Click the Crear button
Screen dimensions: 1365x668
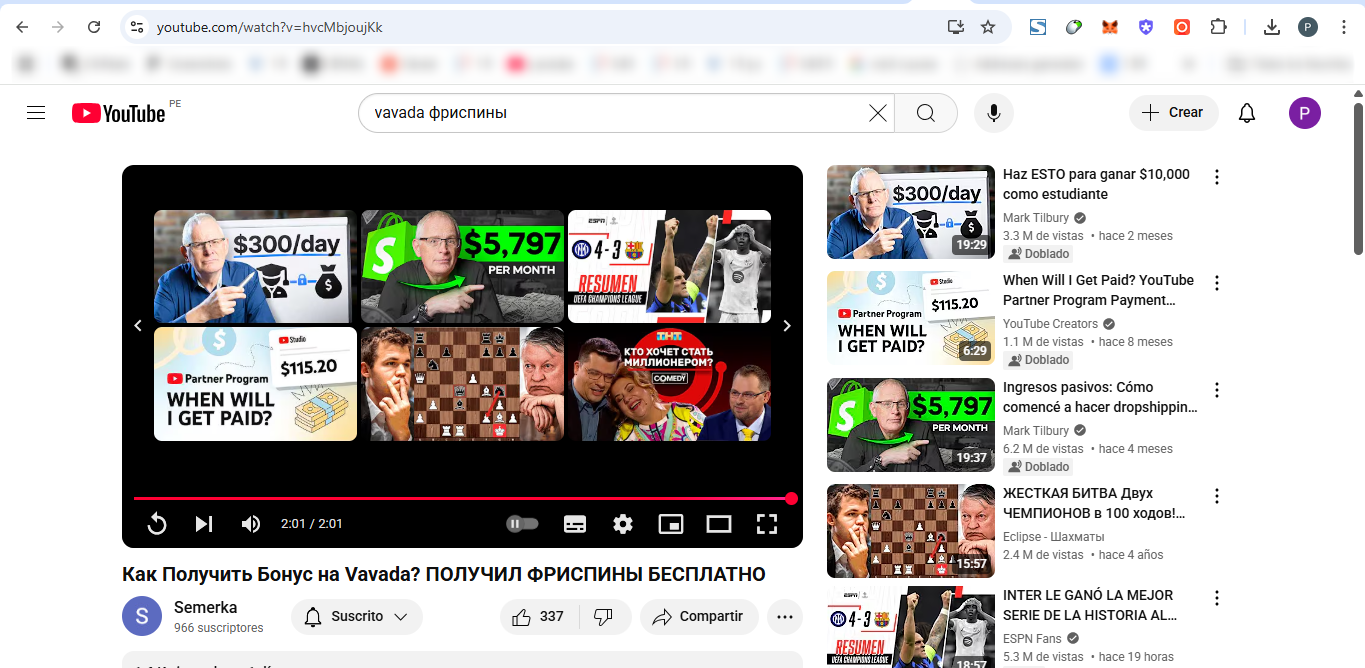(x=1174, y=113)
